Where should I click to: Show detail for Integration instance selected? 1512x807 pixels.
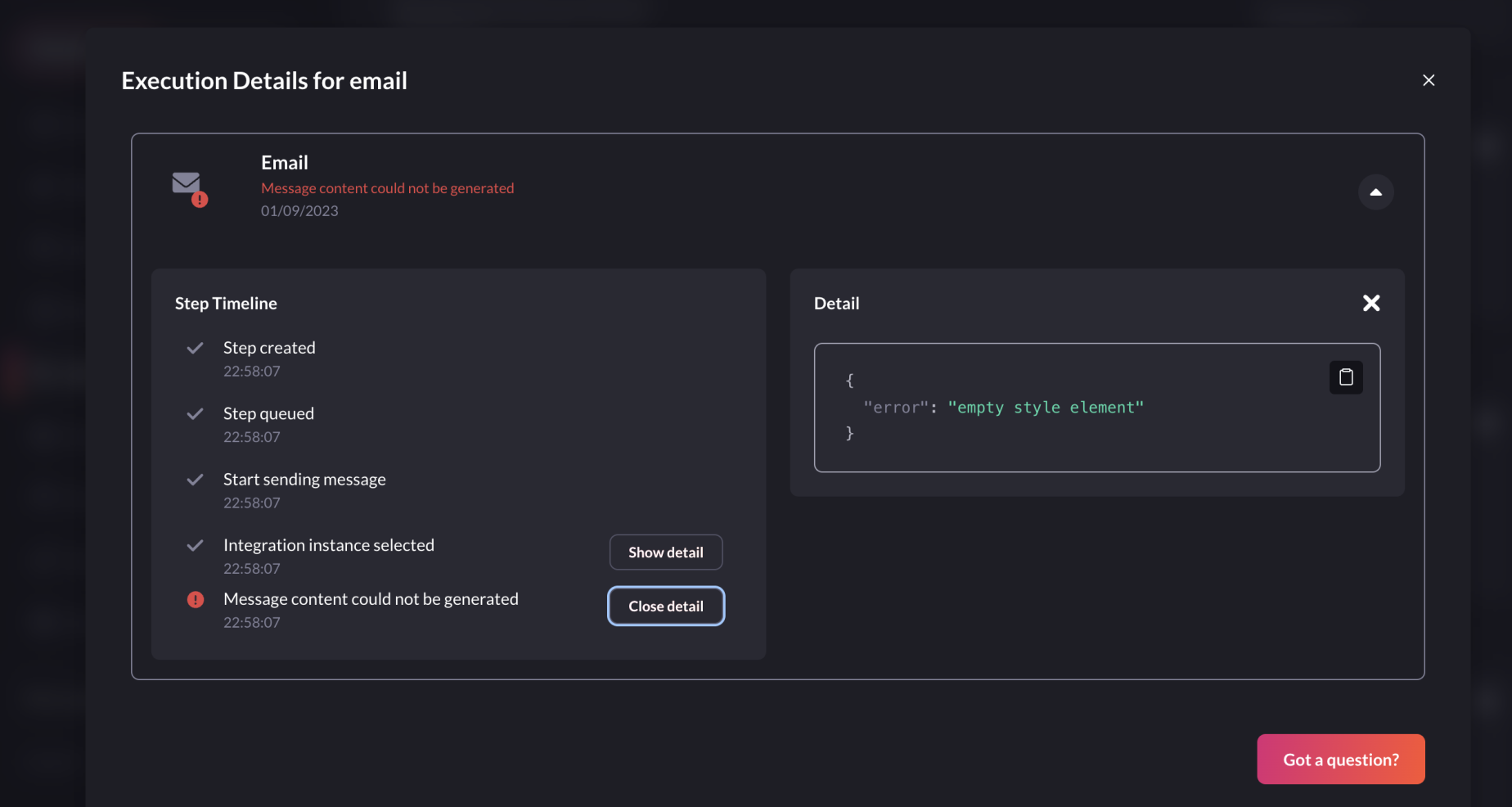665,552
